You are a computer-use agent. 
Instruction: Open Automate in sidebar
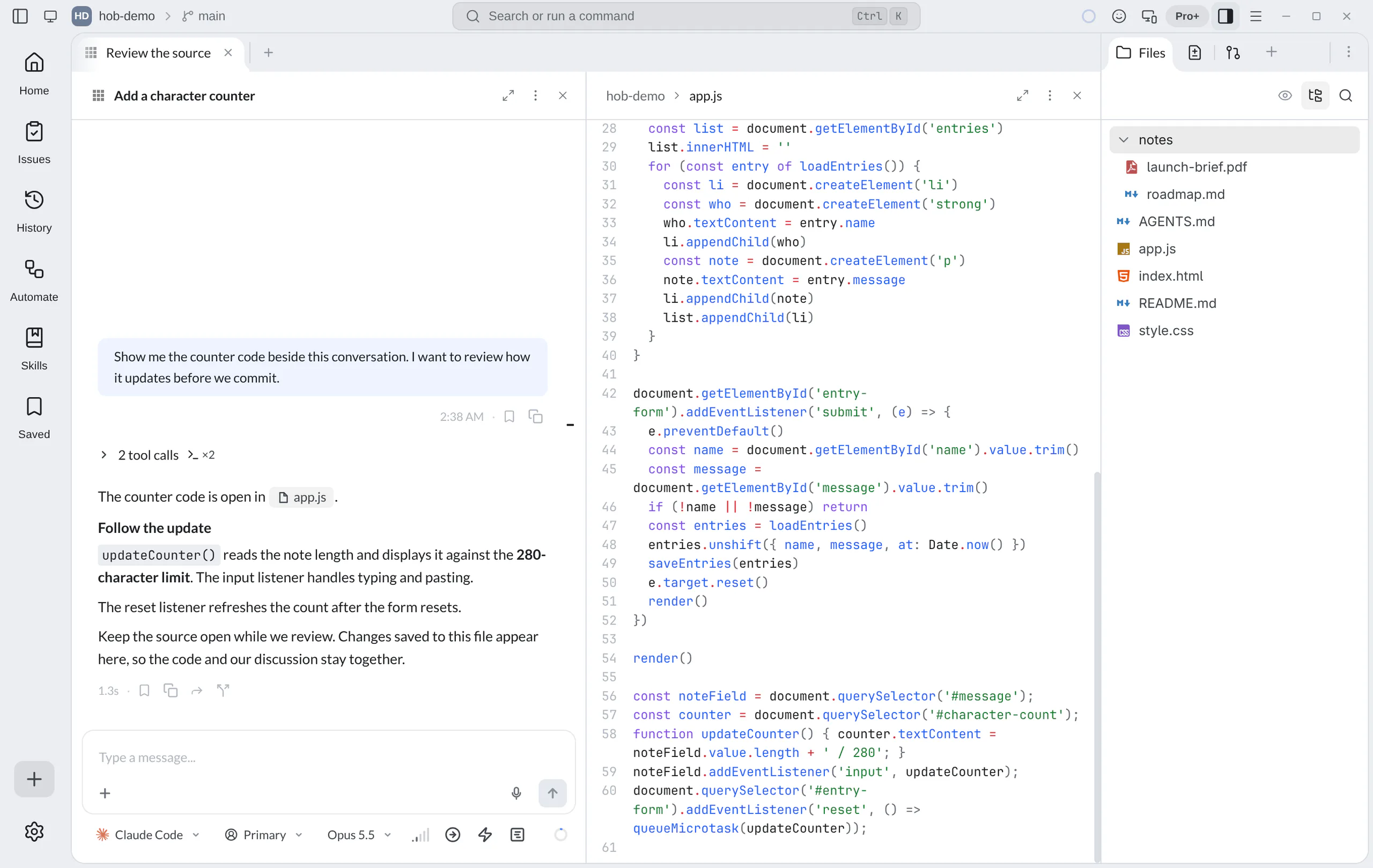point(34,280)
